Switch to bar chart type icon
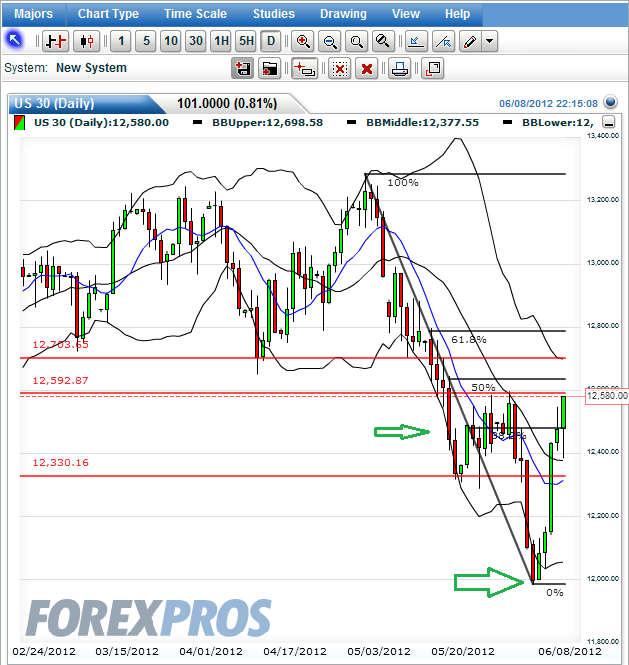The width and height of the screenshot is (629, 665). (x=56, y=41)
